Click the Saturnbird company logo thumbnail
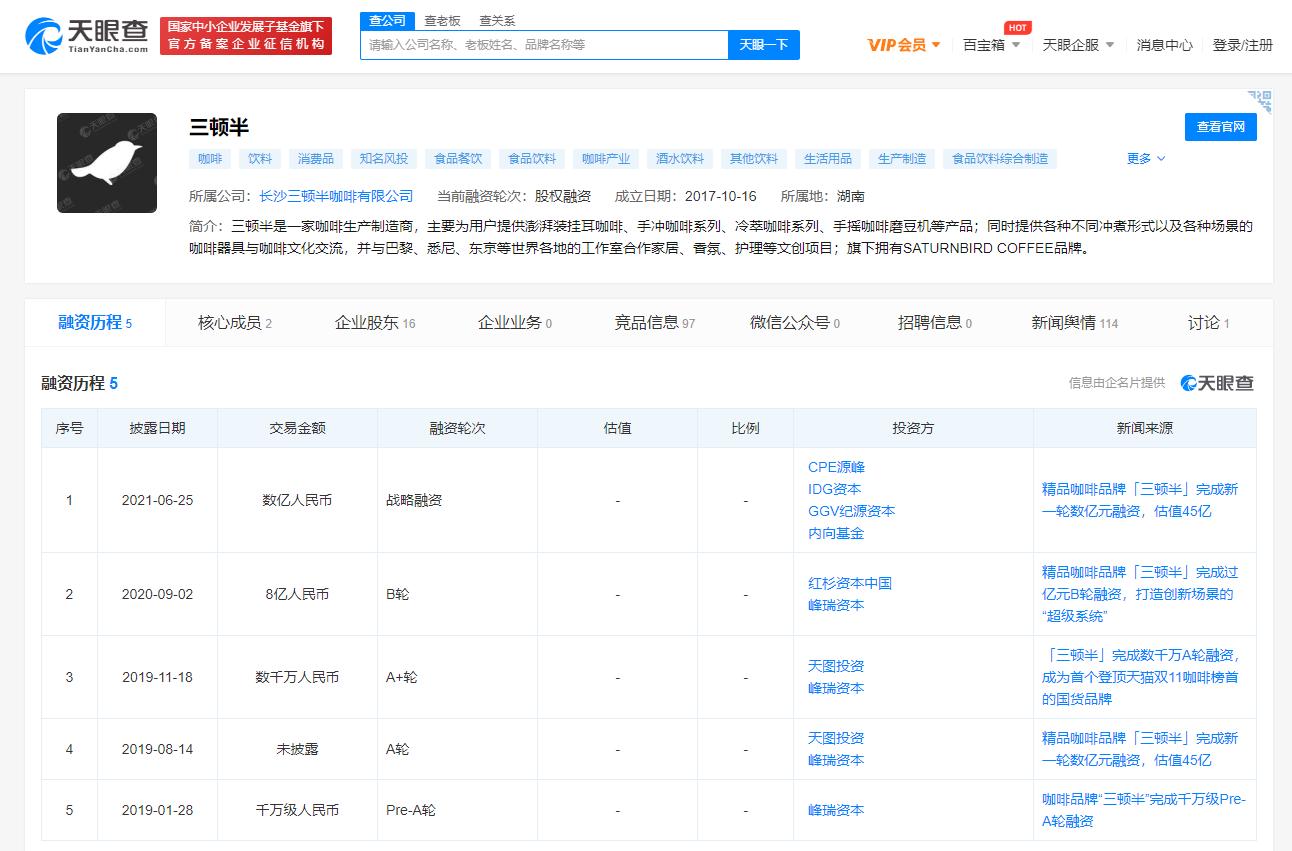This screenshot has height=851, width=1292. (107, 163)
